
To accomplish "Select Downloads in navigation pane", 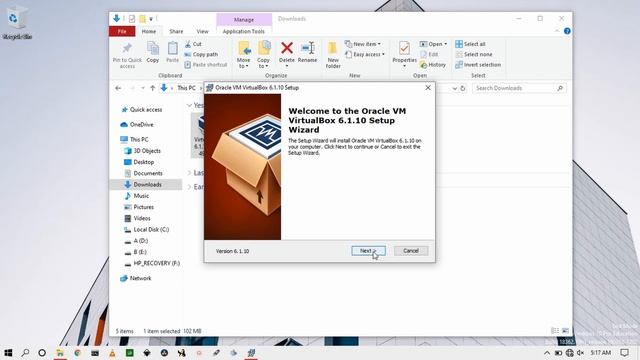I will tap(146, 184).
